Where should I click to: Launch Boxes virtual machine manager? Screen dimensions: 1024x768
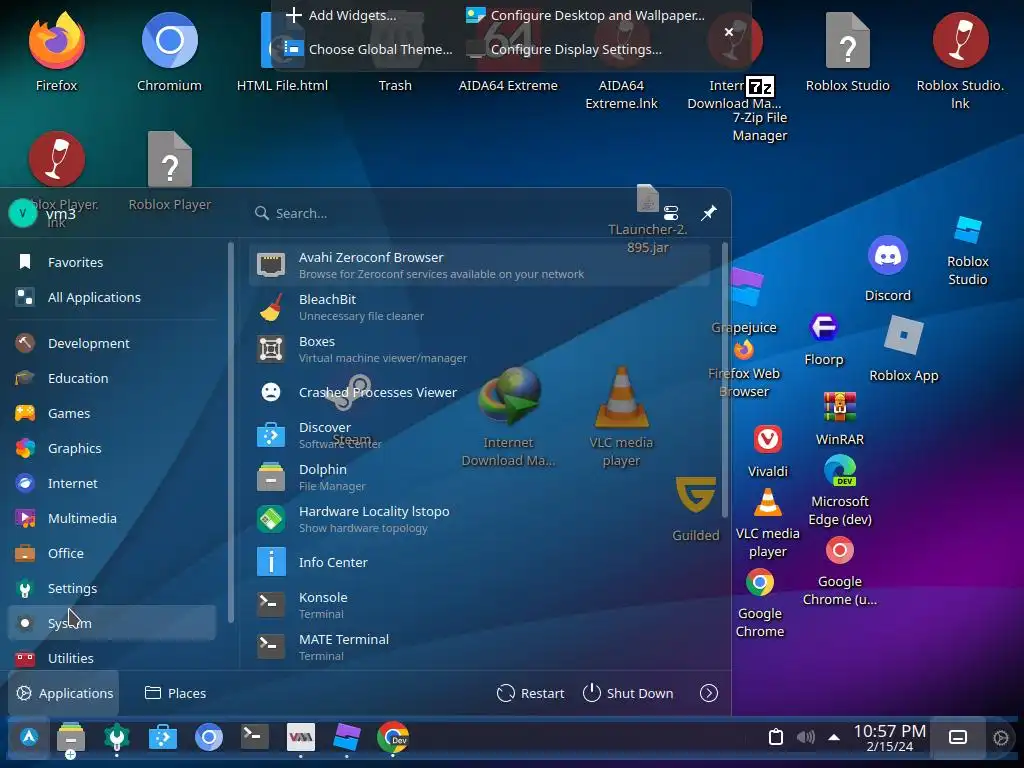tap(479, 349)
